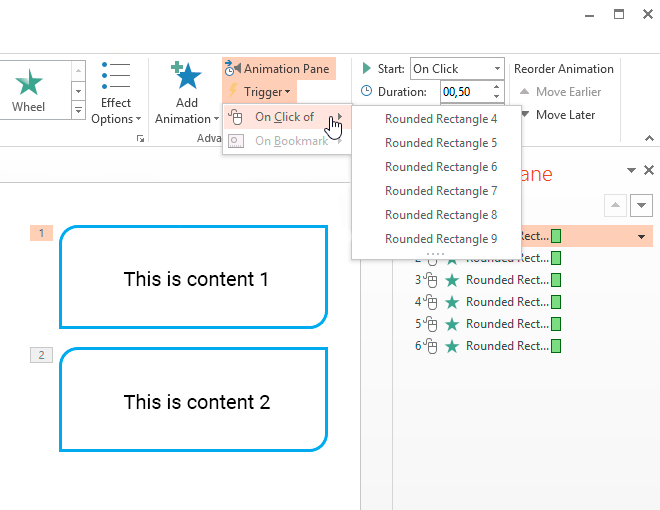660x510 pixels.
Task: Open Effect Options
Action: [116, 97]
